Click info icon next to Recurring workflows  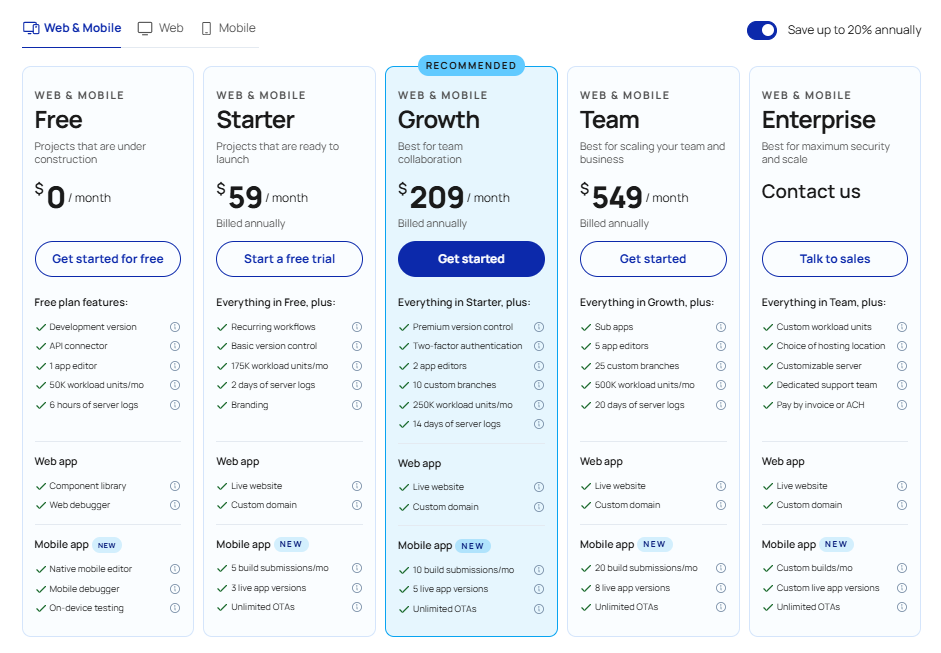click(x=357, y=327)
